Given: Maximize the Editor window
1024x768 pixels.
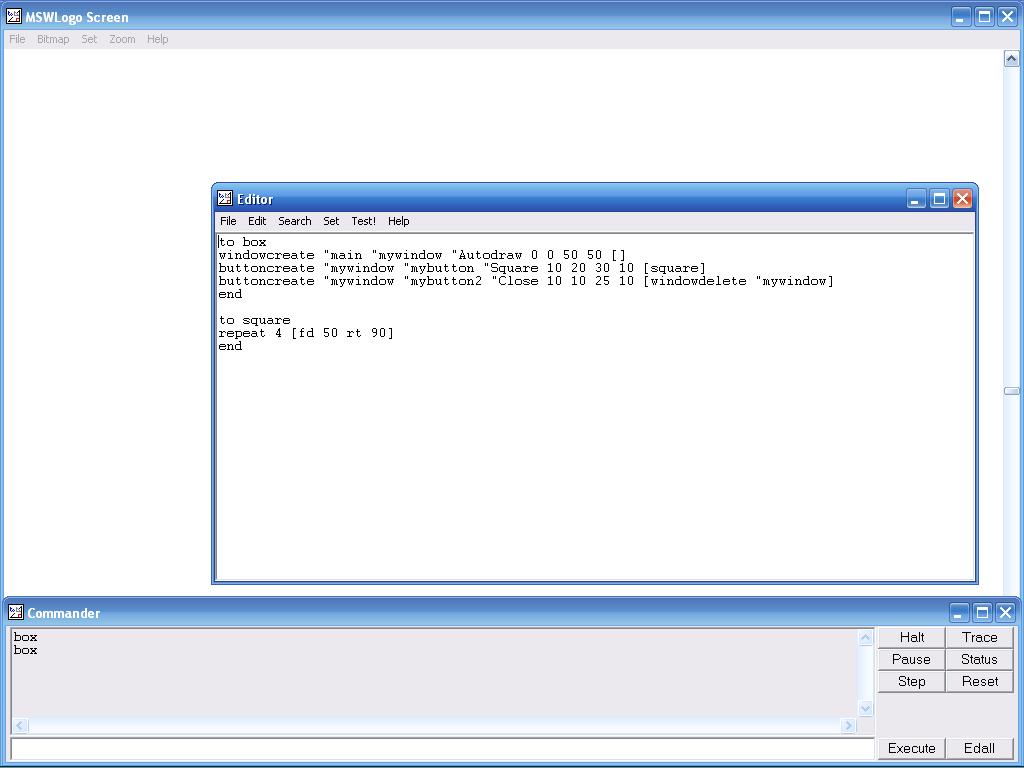Looking at the screenshot, I should tap(939, 199).
